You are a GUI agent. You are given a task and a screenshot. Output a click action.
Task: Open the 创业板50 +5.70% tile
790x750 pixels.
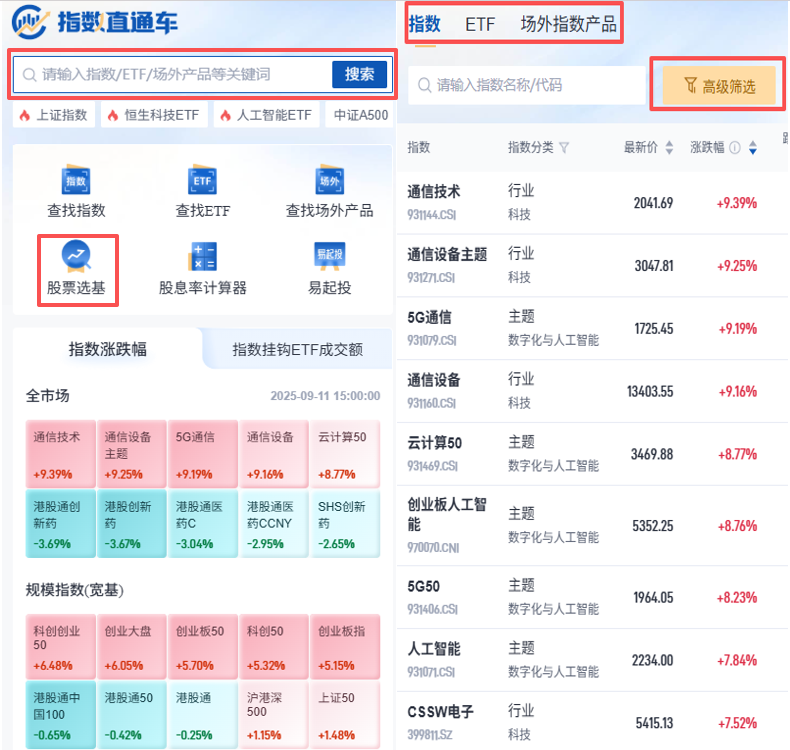203,647
